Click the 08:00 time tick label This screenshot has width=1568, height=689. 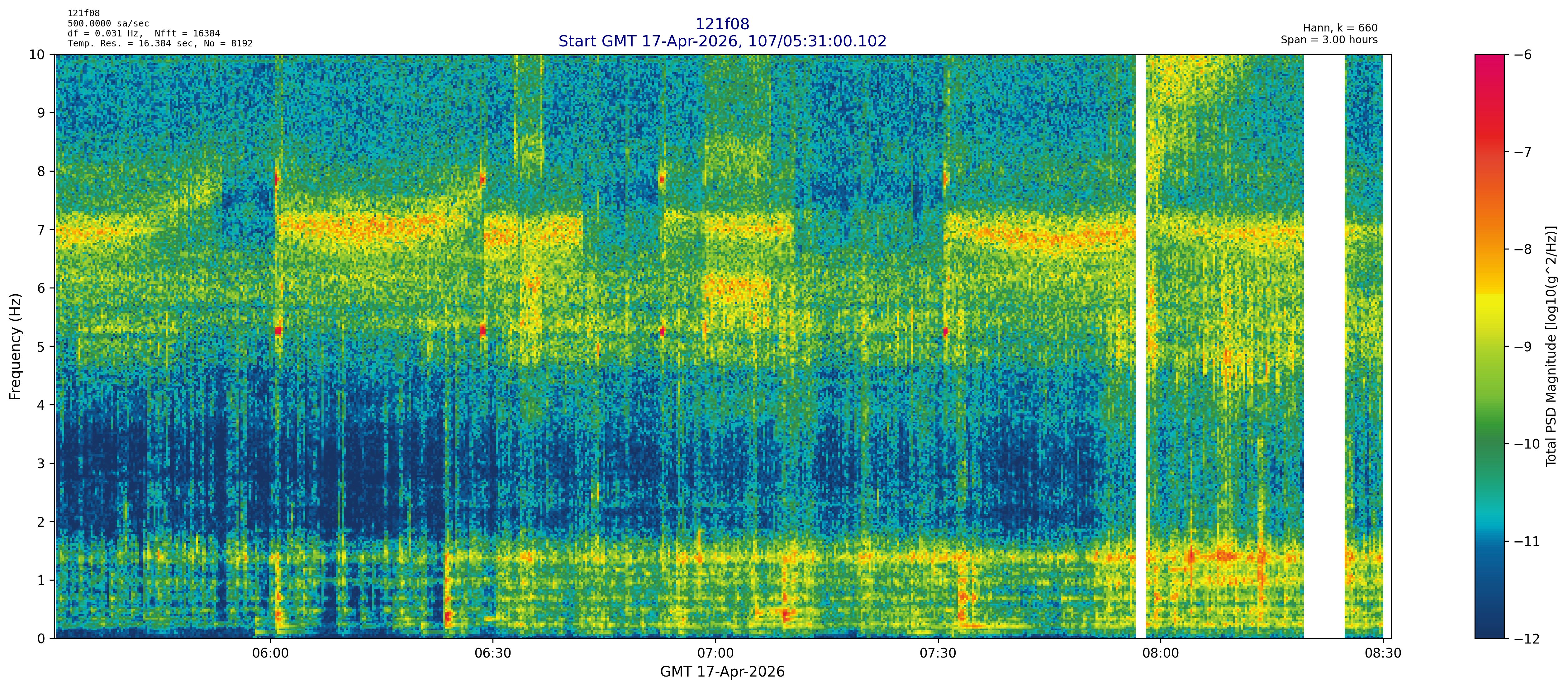coord(1160,654)
